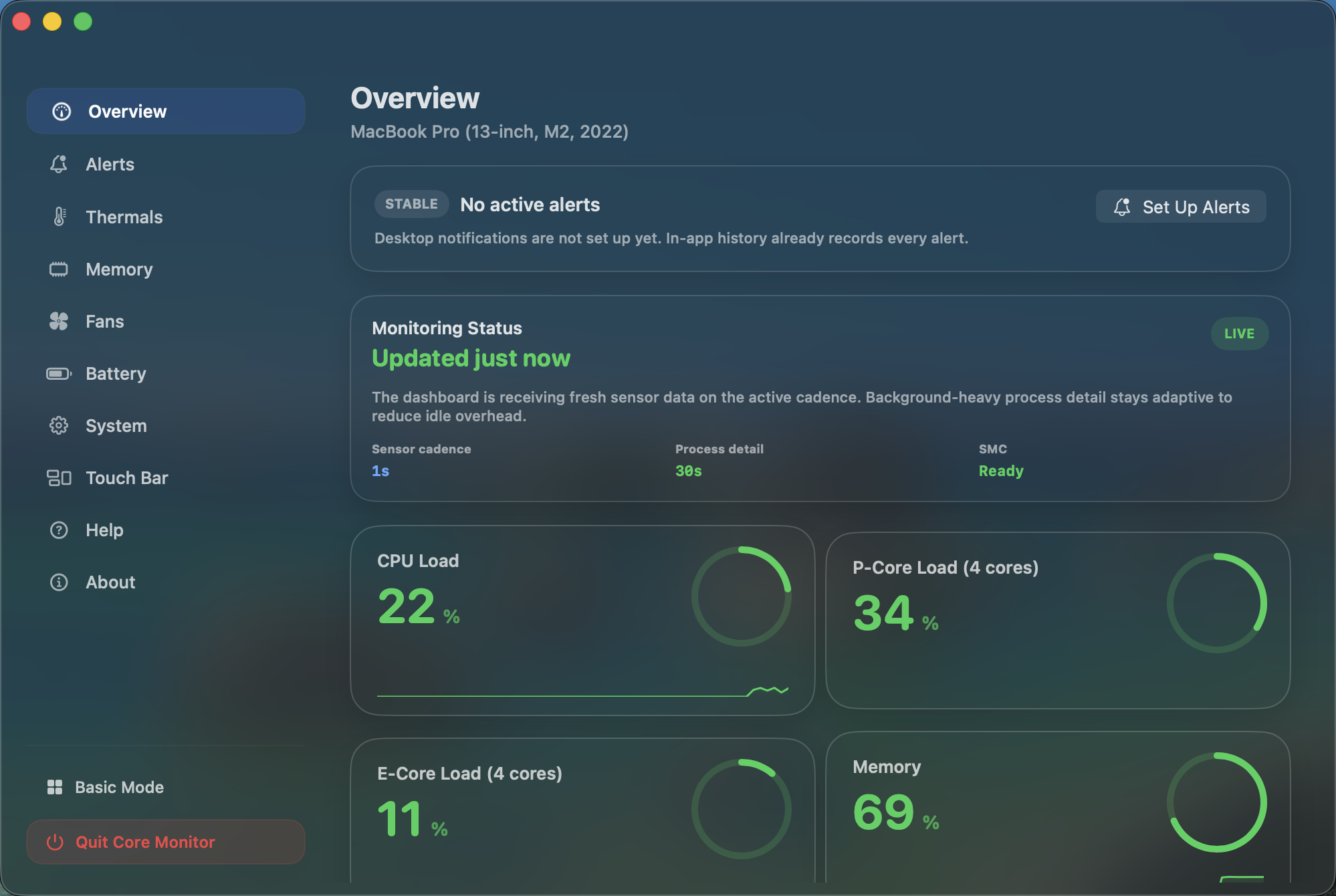Open the Thermals panel via thermometer icon
The image size is (1336, 896).
pos(60,217)
